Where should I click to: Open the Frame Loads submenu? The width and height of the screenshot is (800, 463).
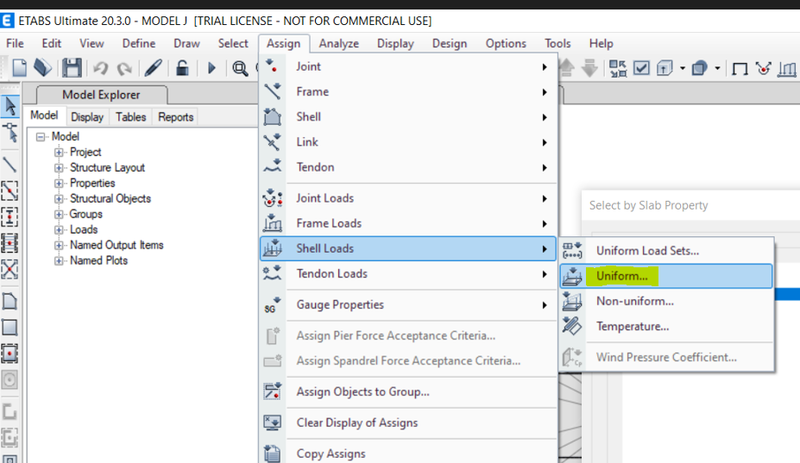coord(408,223)
